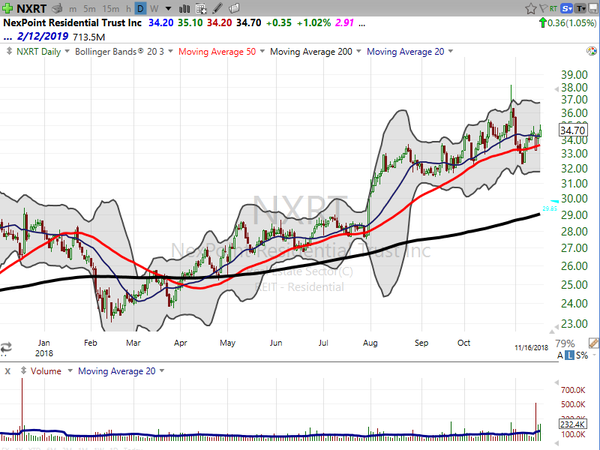600x450 pixels.
Task: Click the add indicator template icon
Action: [x=201, y=8]
